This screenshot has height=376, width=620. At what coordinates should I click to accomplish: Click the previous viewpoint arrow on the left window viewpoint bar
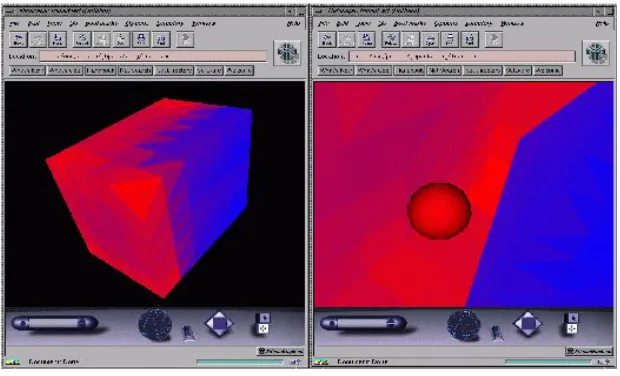pyautogui.click(x=24, y=323)
